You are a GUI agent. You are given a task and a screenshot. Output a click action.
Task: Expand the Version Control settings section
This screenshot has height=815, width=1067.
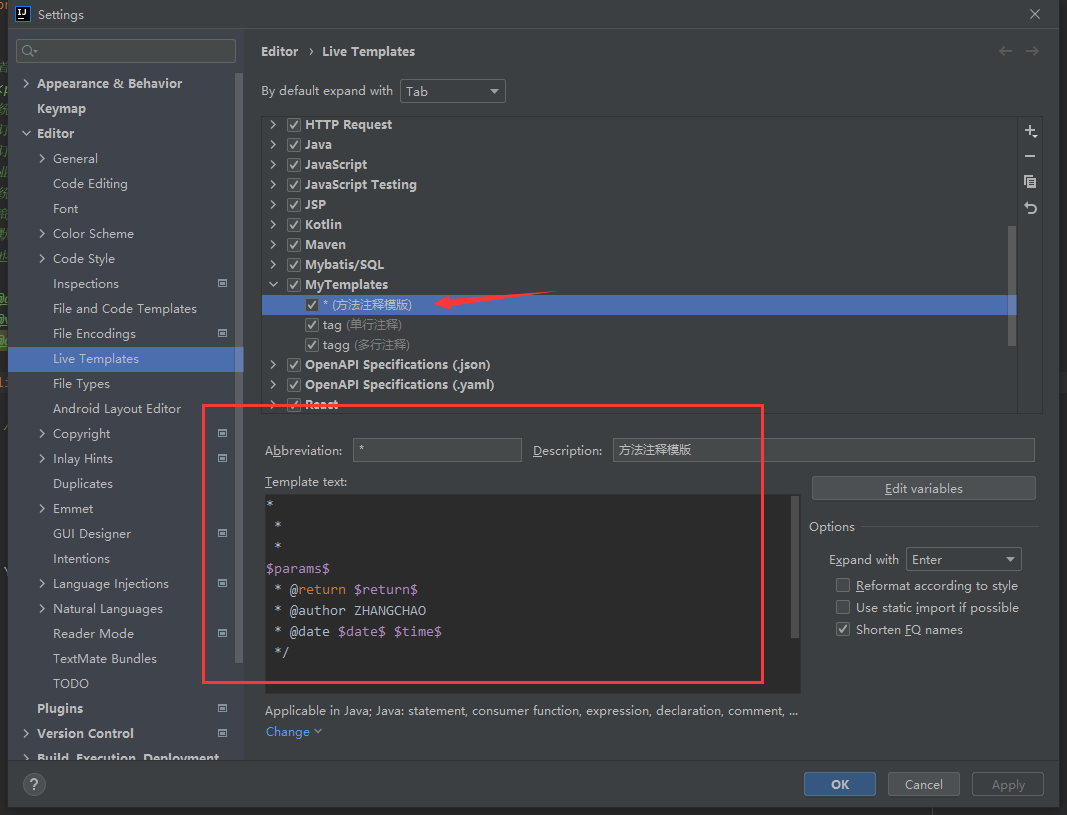pyautogui.click(x=26, y=733)
